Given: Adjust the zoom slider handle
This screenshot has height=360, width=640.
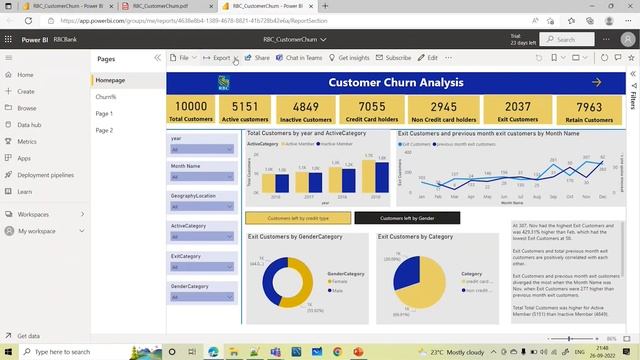Looking at the screenshot, I should (569, 339).
